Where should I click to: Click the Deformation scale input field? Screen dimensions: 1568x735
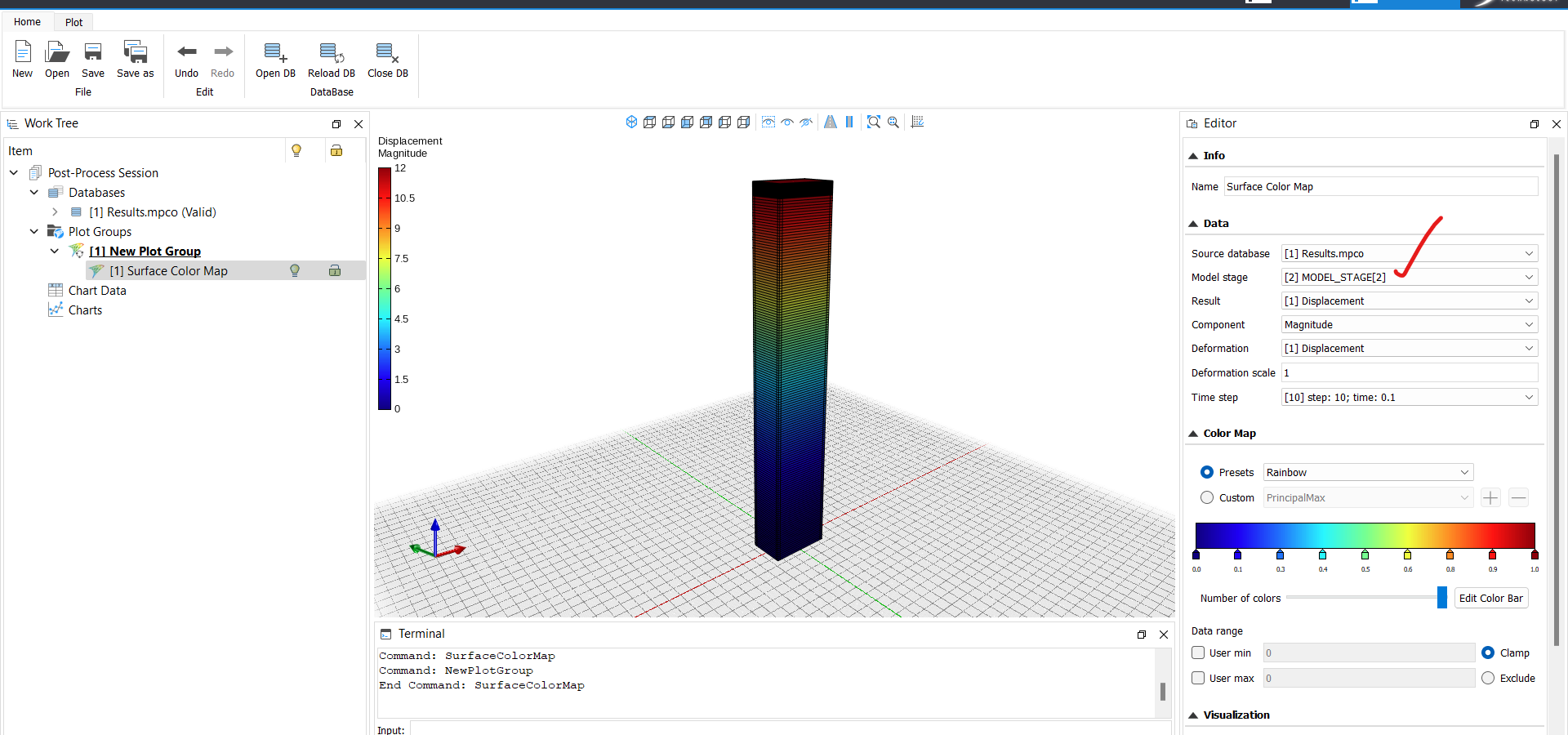click(x=1410, y=372)
